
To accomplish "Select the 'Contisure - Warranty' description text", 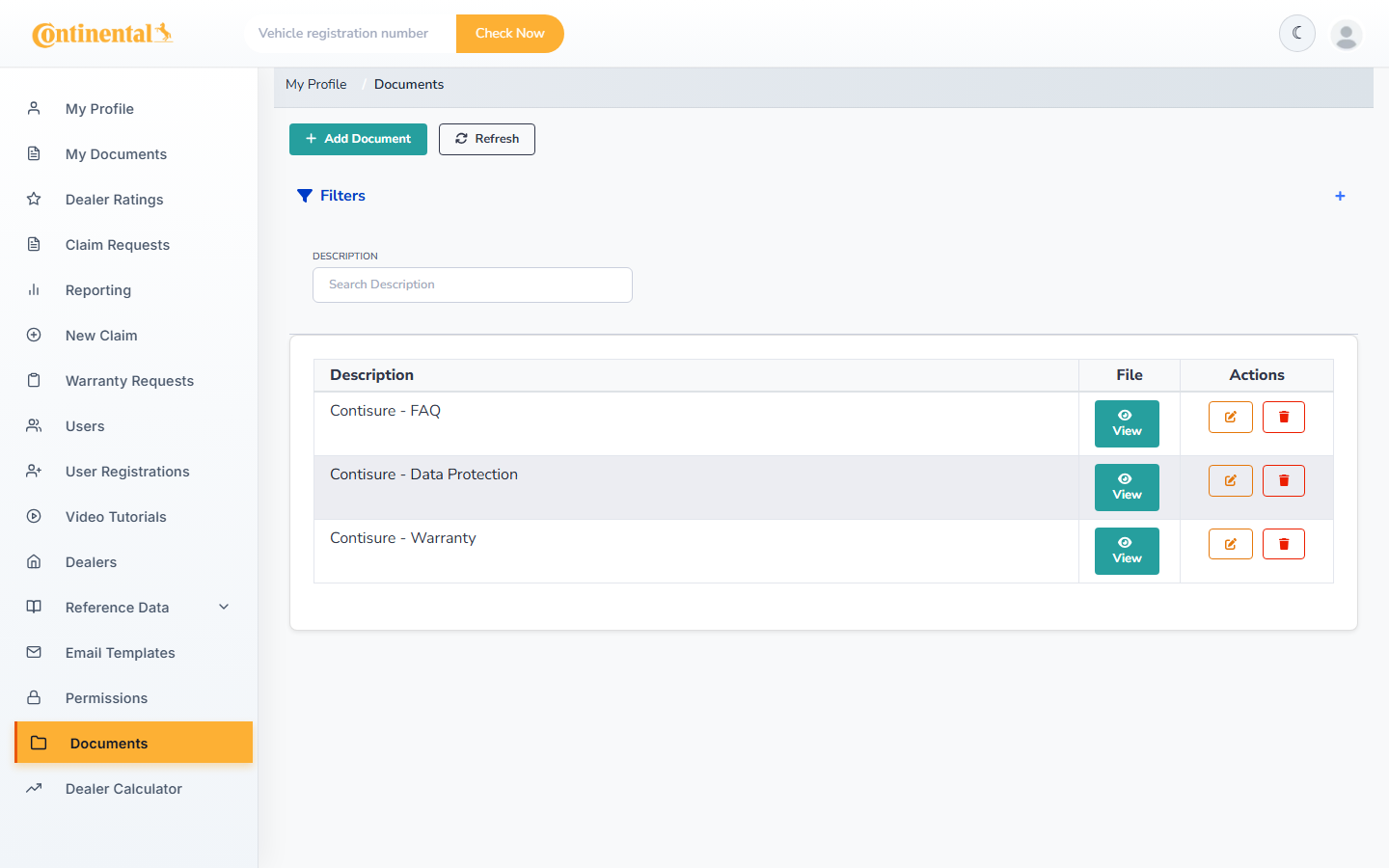I will pos(403,538).
